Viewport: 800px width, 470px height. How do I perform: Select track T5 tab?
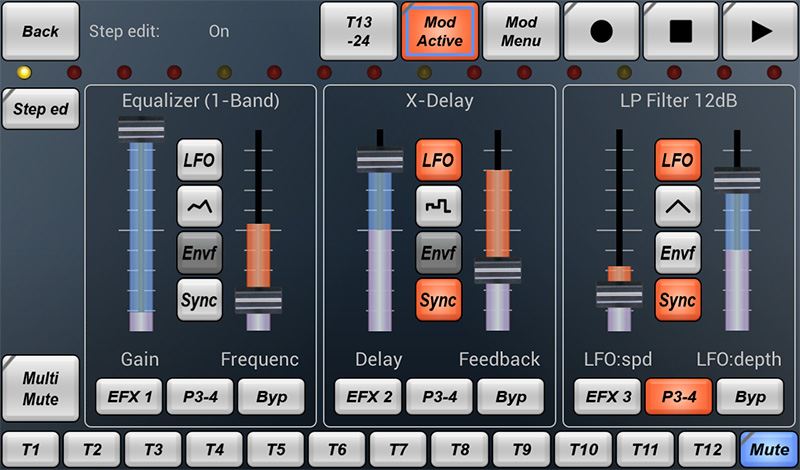point(276,449)
